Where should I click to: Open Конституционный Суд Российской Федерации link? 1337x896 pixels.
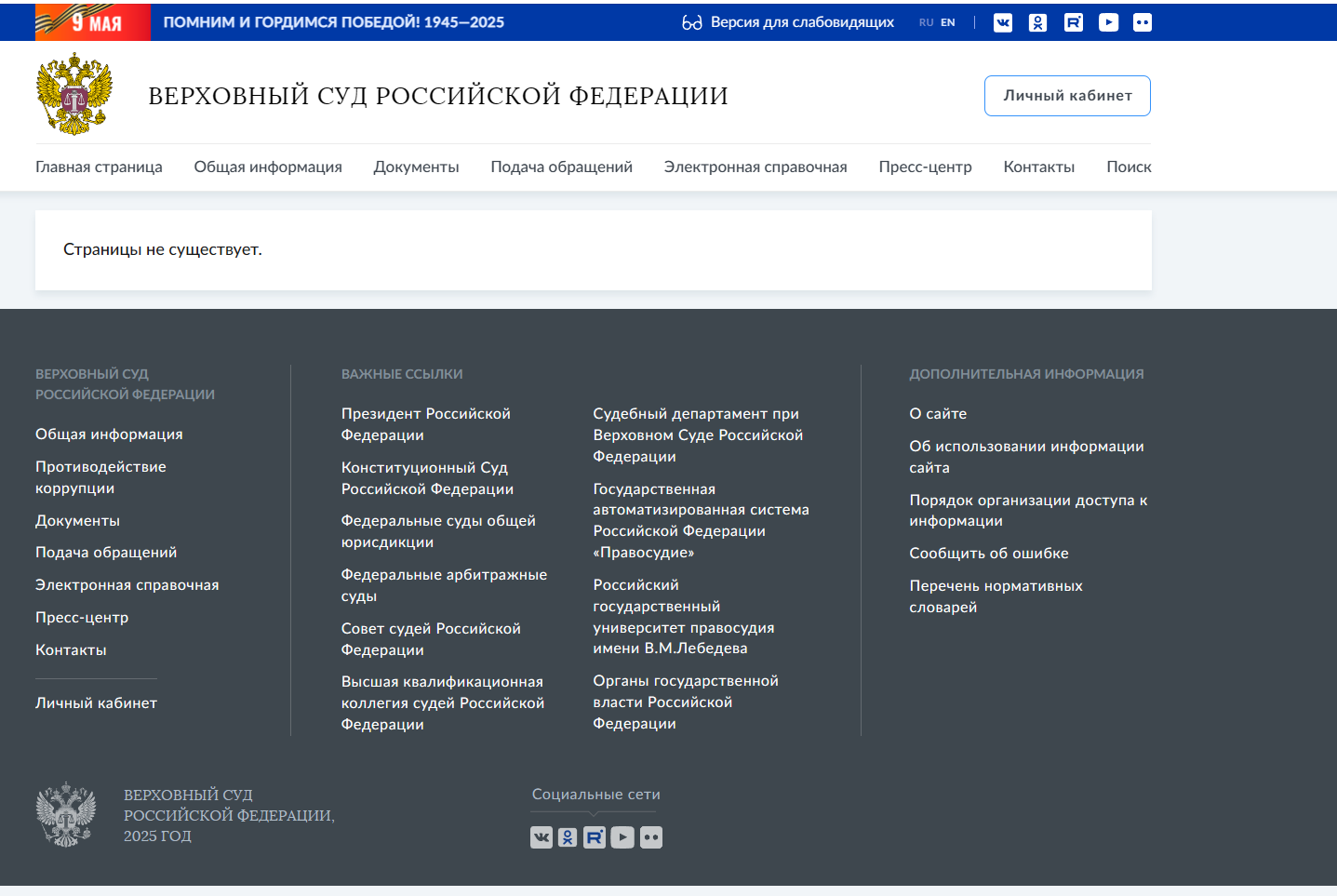coord(427,478)
